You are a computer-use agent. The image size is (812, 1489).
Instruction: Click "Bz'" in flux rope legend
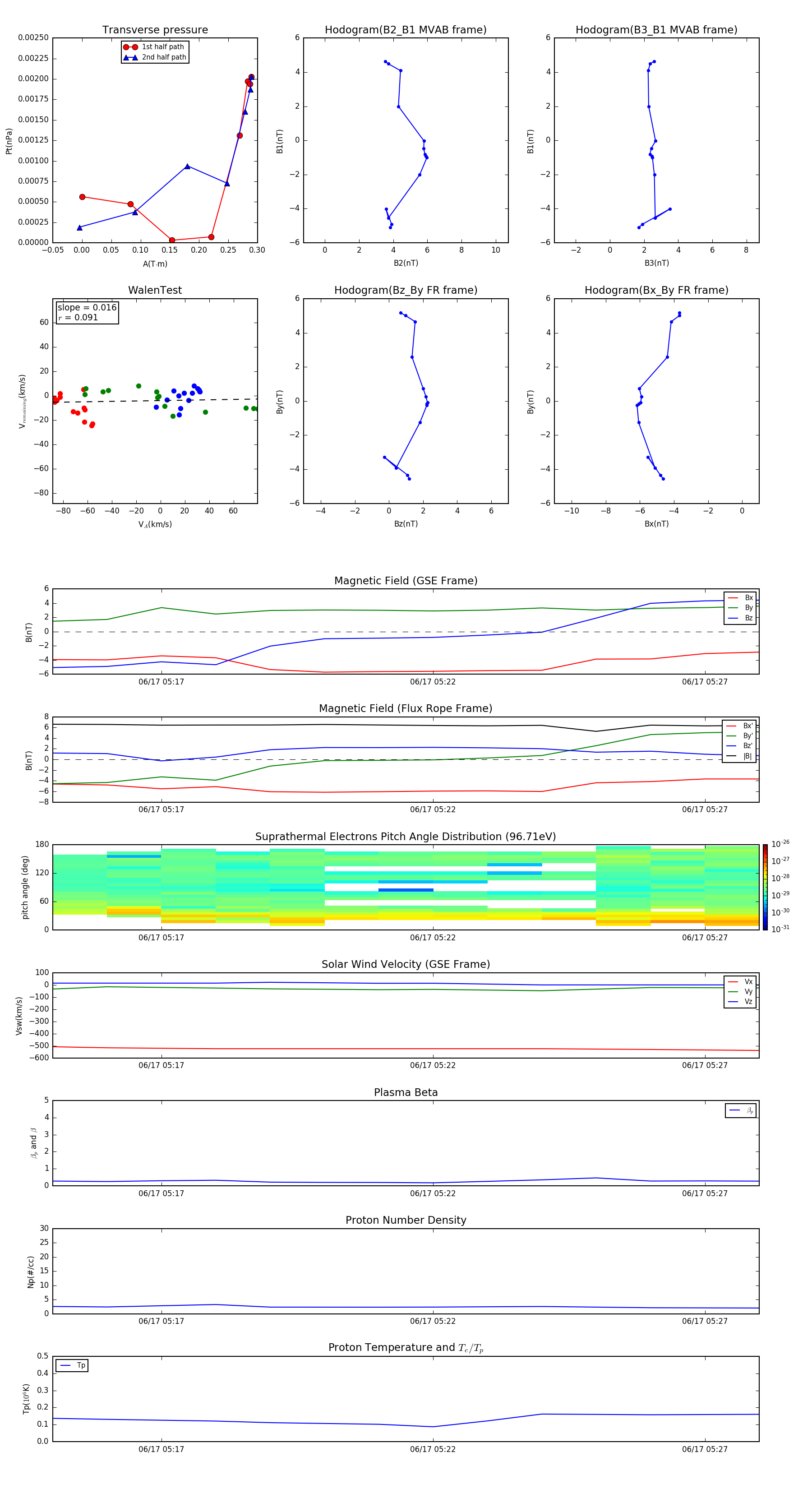pyautogui.click(x=747, y=746)
